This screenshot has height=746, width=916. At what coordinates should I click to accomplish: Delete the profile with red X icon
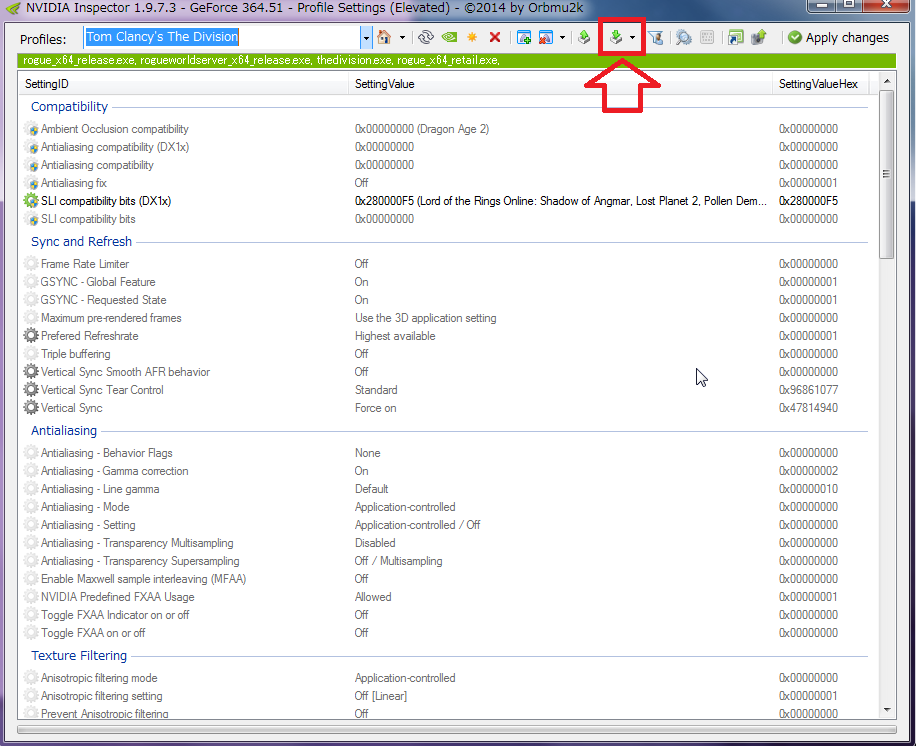[495, 38]
